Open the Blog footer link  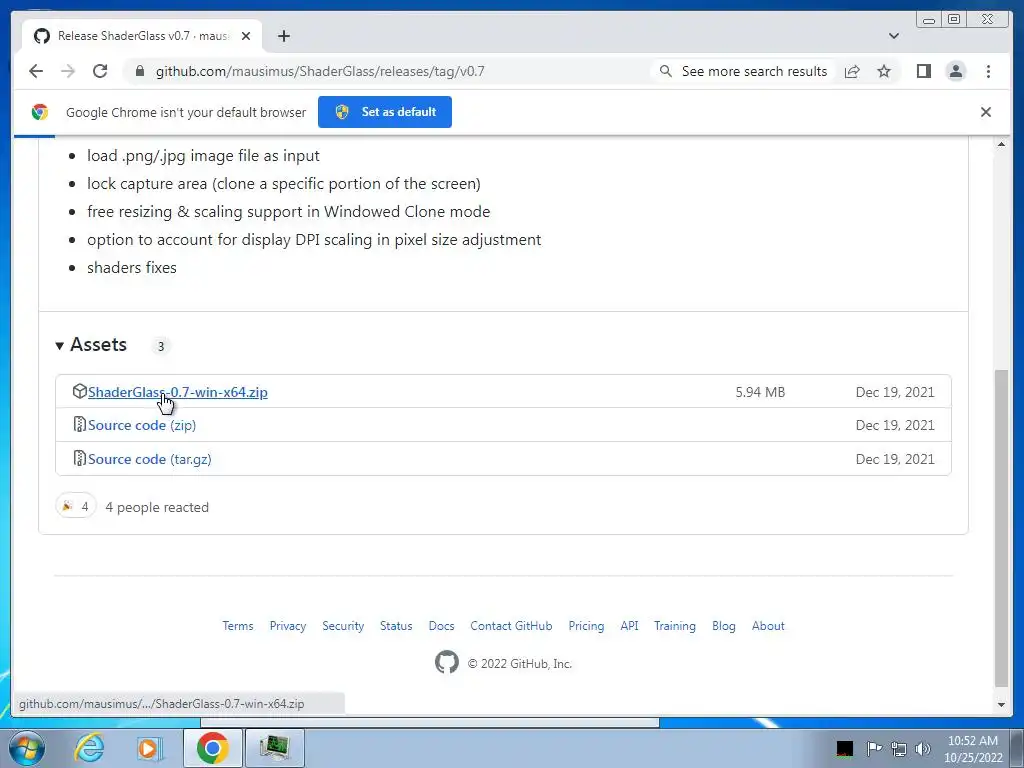724,626
